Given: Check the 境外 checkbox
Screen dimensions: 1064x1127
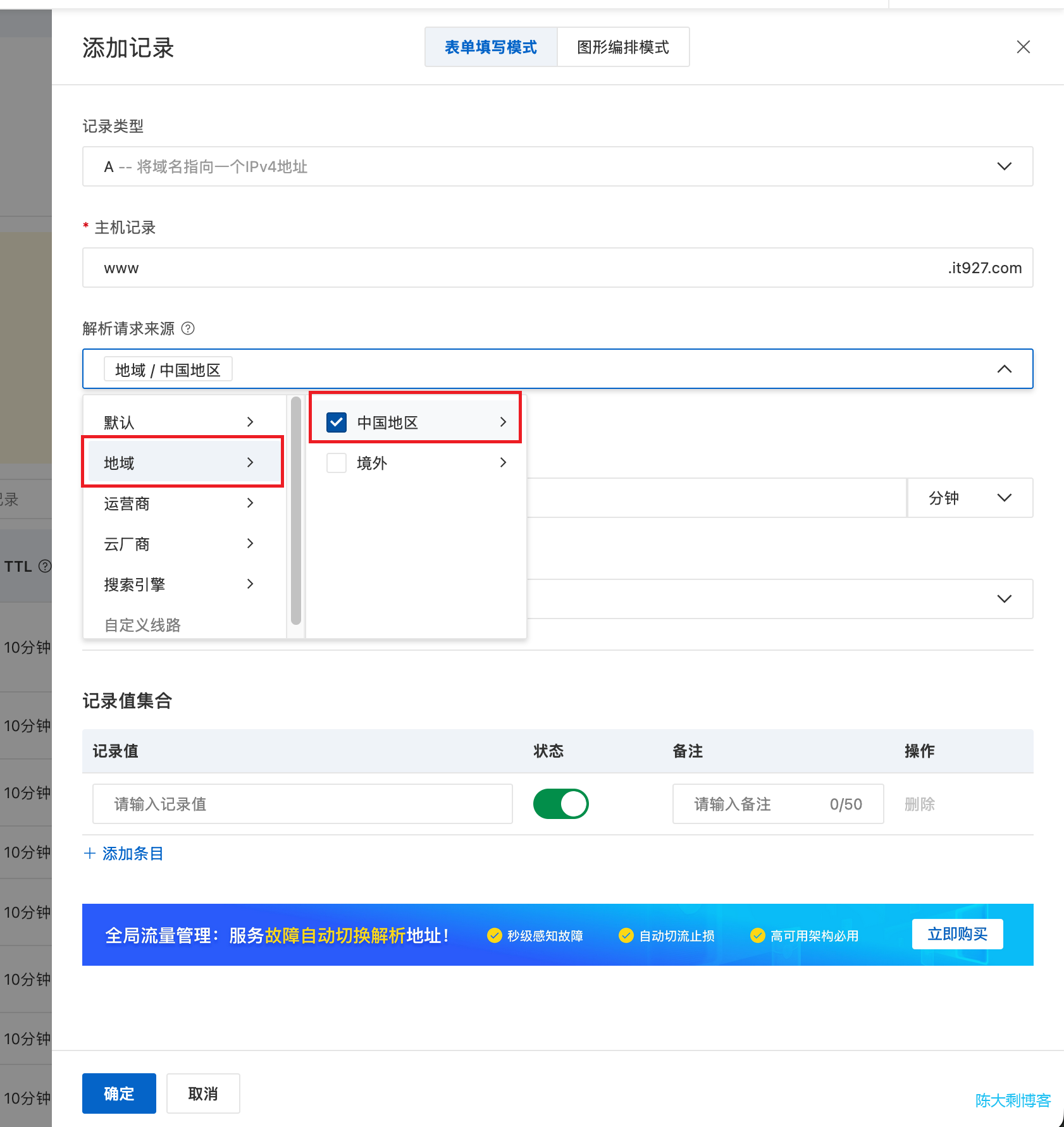Looking at the screenshot, I should coord(337,462).
